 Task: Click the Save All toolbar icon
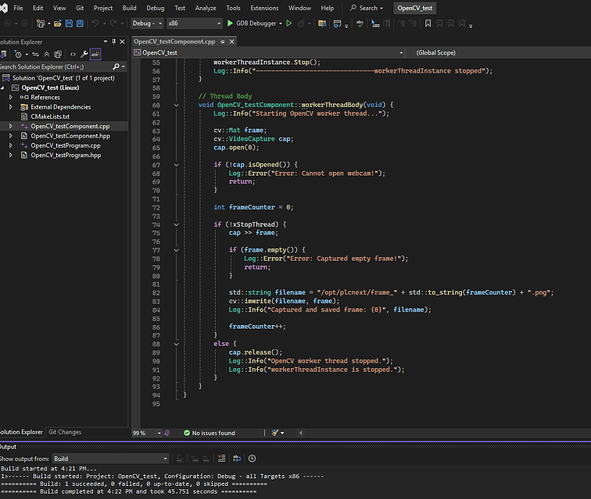click(80, 23)
